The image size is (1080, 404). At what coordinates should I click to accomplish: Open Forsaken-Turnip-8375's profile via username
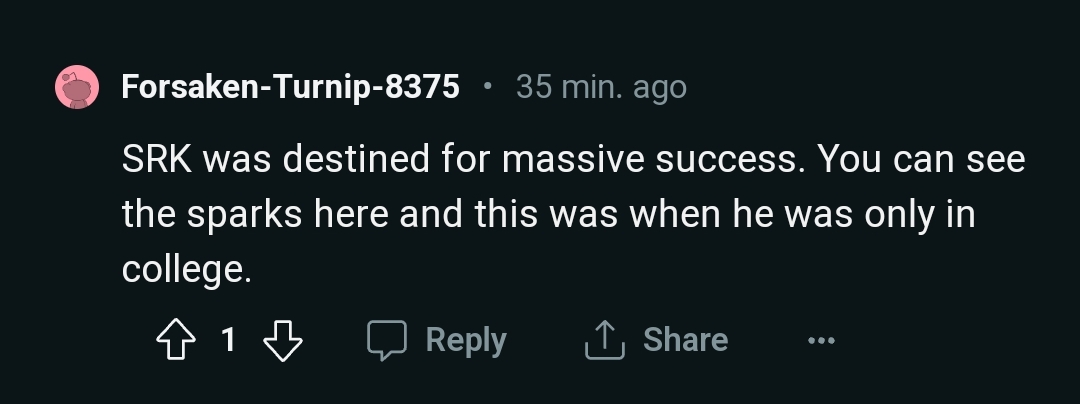[290, 88]
